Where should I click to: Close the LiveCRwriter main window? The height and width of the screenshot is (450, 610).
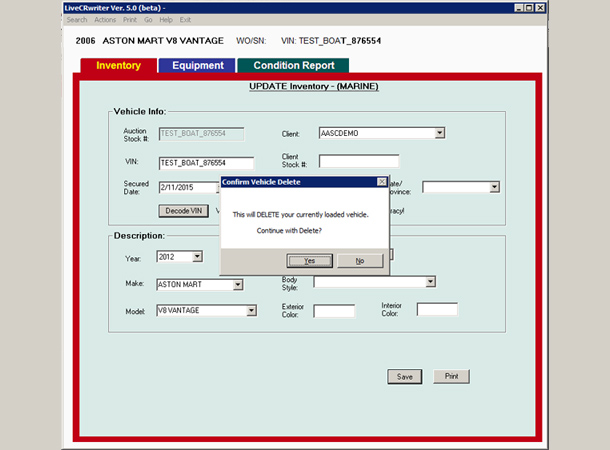[540, 8]
